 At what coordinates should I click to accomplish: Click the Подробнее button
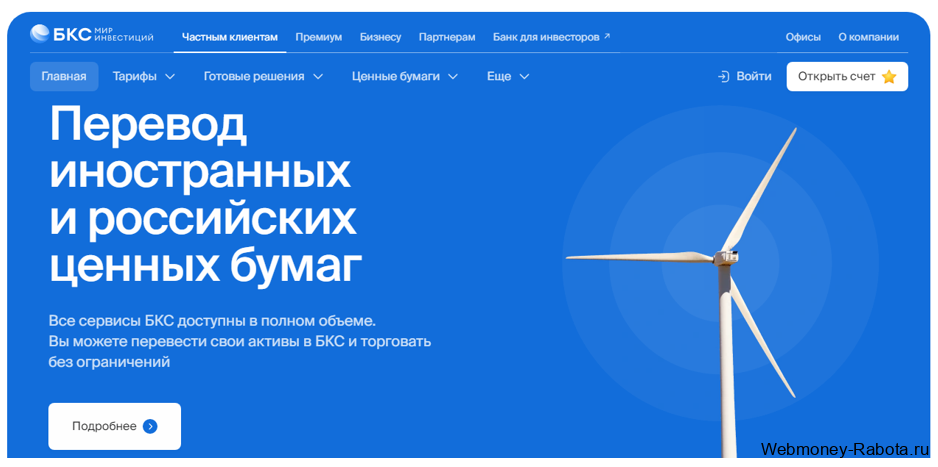(114, 426)
